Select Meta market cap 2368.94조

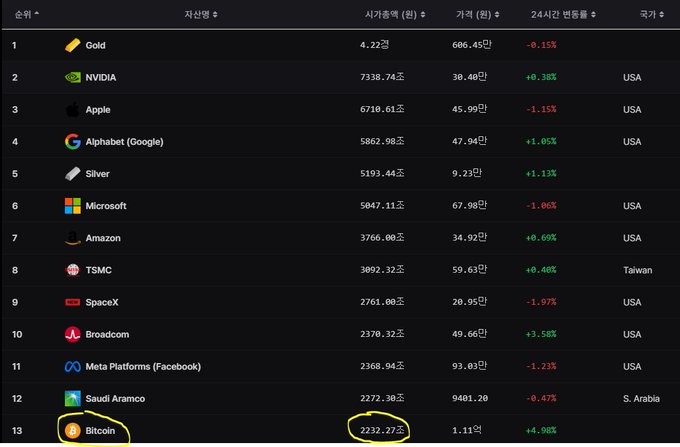tap(382, 366)
